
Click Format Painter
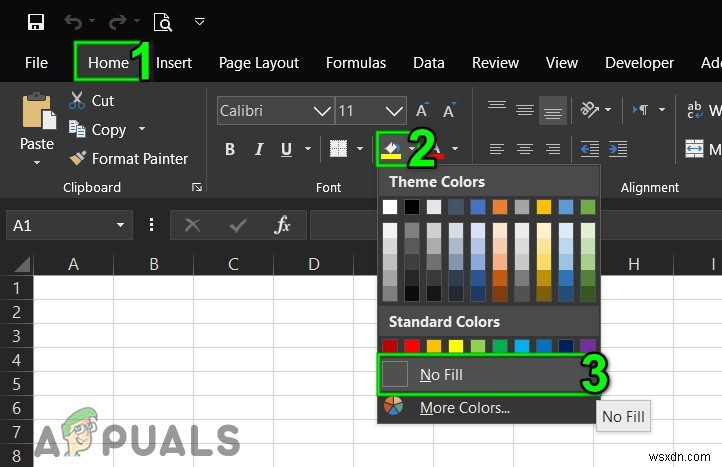pos(128,158)
